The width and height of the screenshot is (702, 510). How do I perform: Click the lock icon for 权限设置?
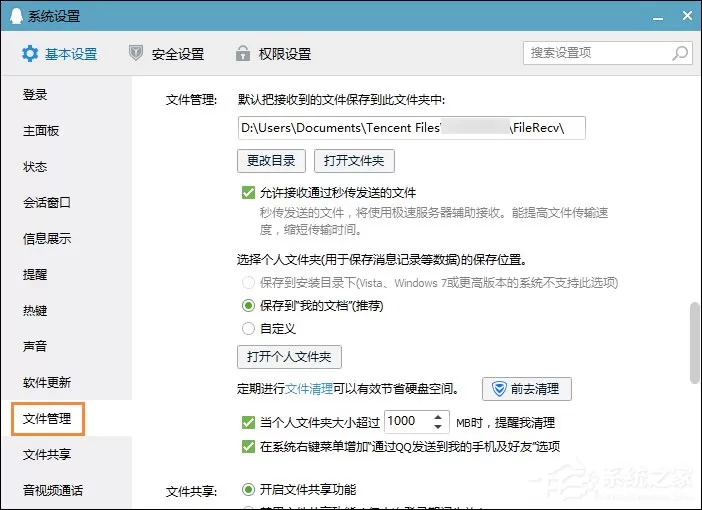click(243, 53)
